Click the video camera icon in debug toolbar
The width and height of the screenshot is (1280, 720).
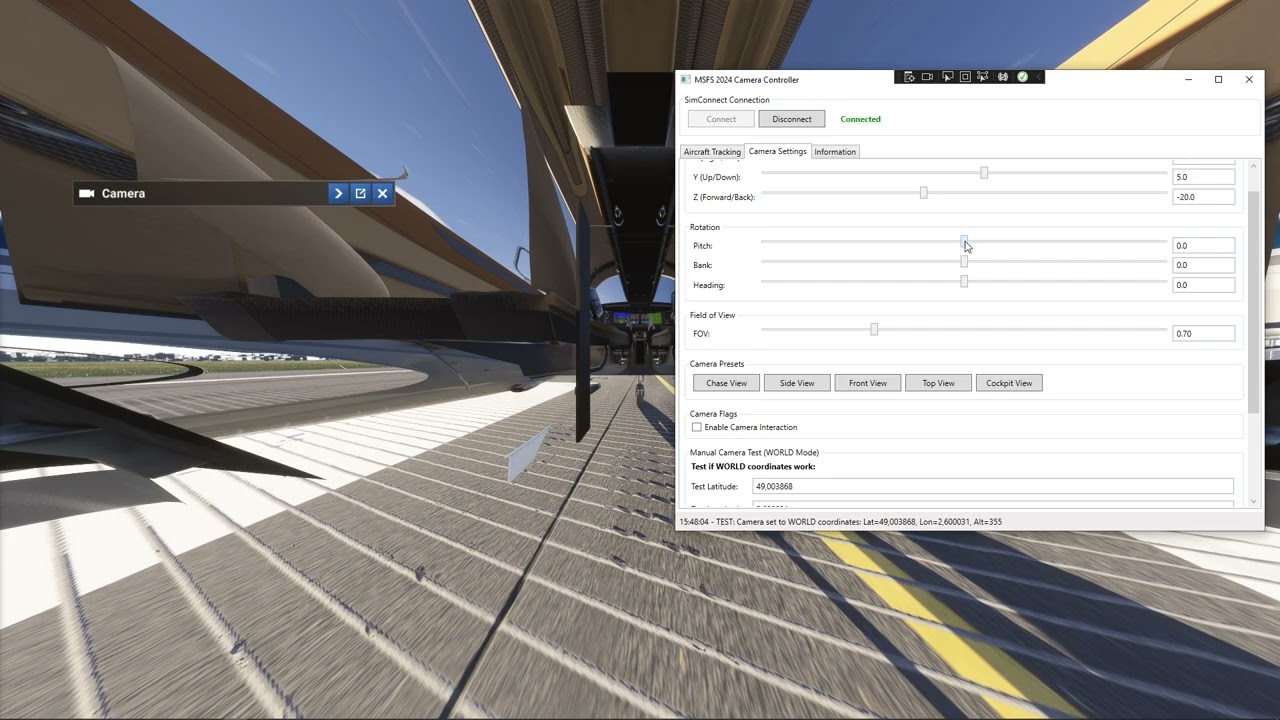(927, 77)
